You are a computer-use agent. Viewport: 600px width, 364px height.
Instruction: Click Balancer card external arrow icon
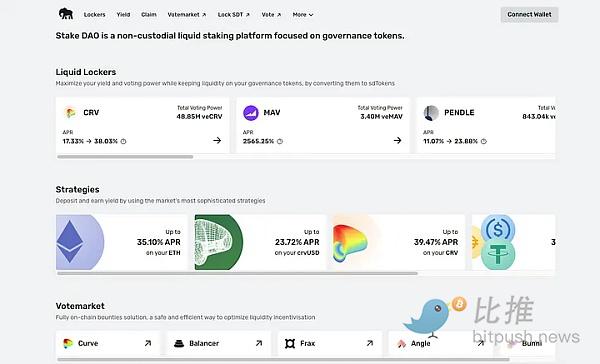(x=259, y=343)
